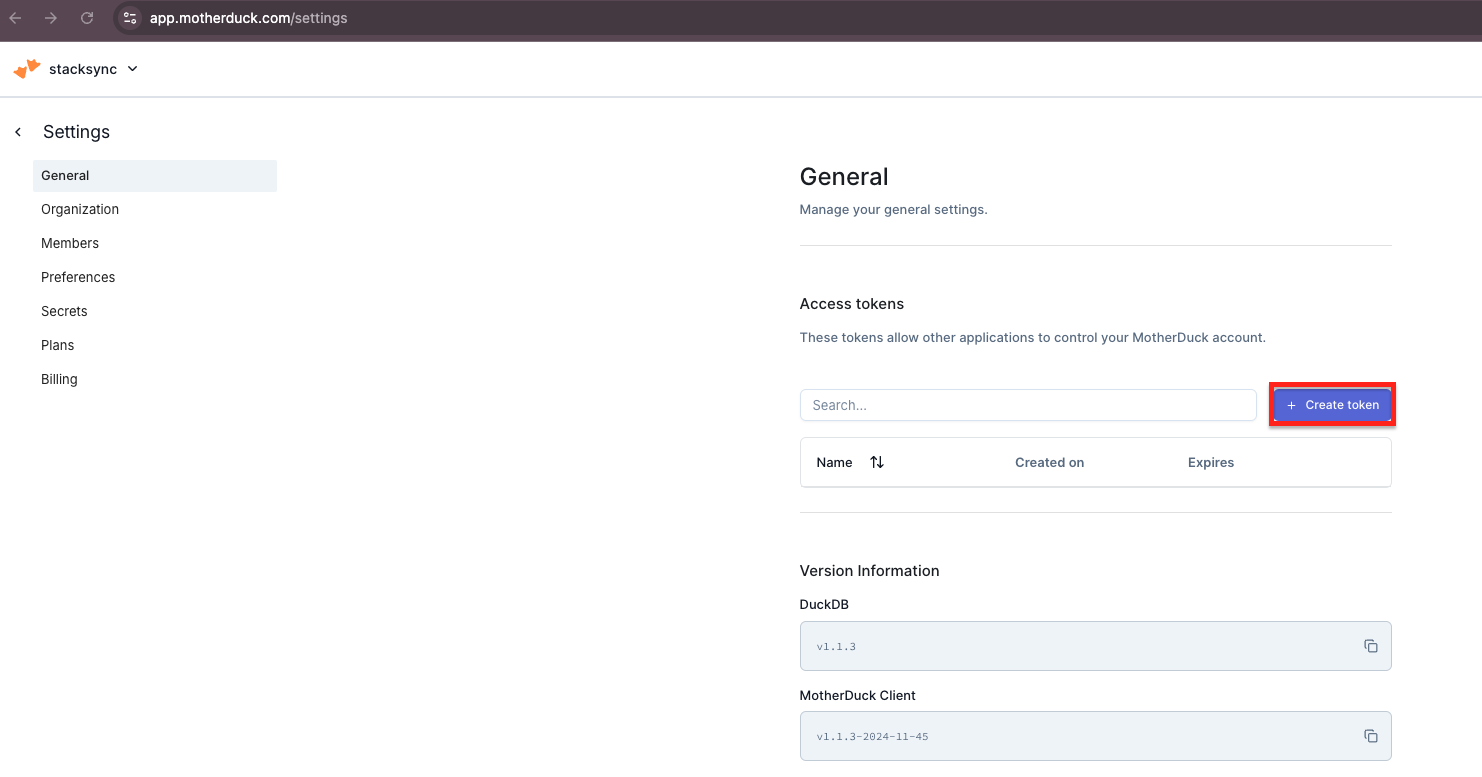This screenshot has height=777, width=1482.
Task: Click the access tokens Search field
Action: [1027, 405]
